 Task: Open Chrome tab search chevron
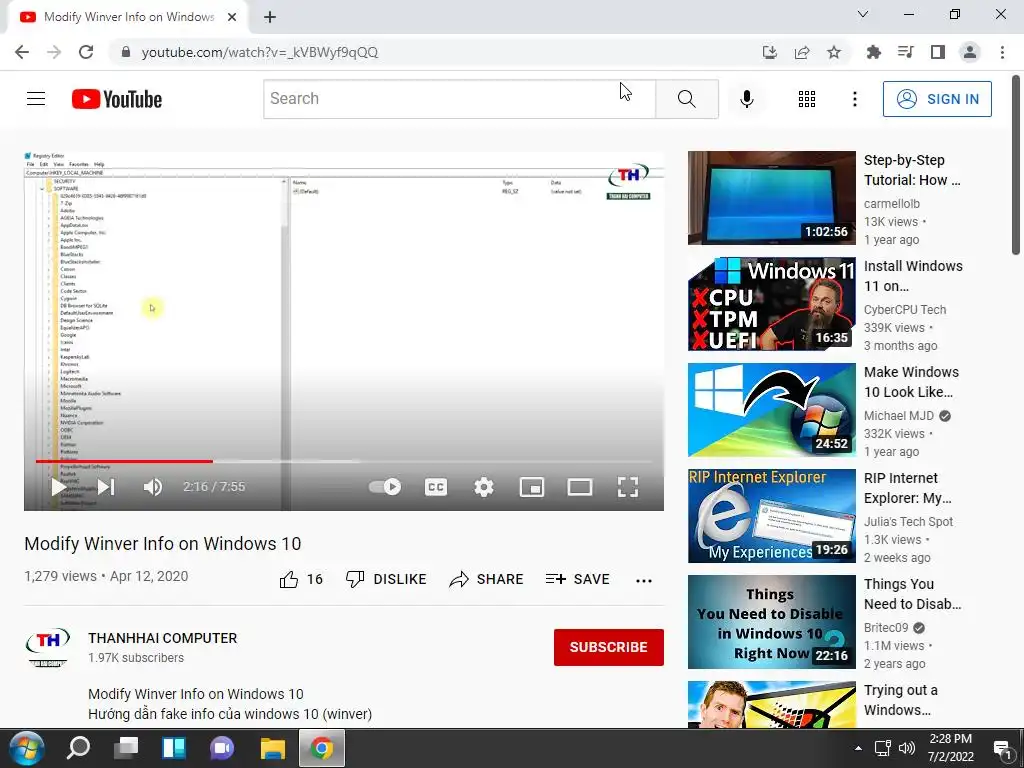point(862,14)
